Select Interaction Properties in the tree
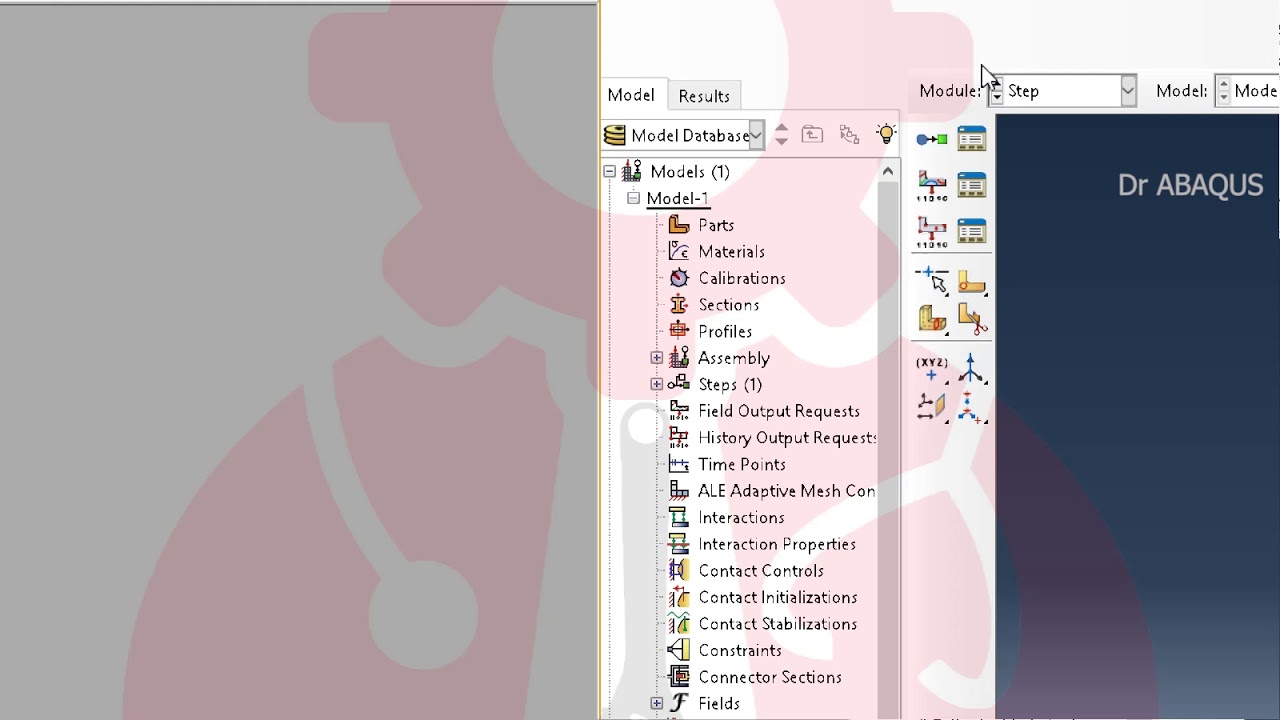This screenshot has width=1280, height=720. [x=777, y=544]
